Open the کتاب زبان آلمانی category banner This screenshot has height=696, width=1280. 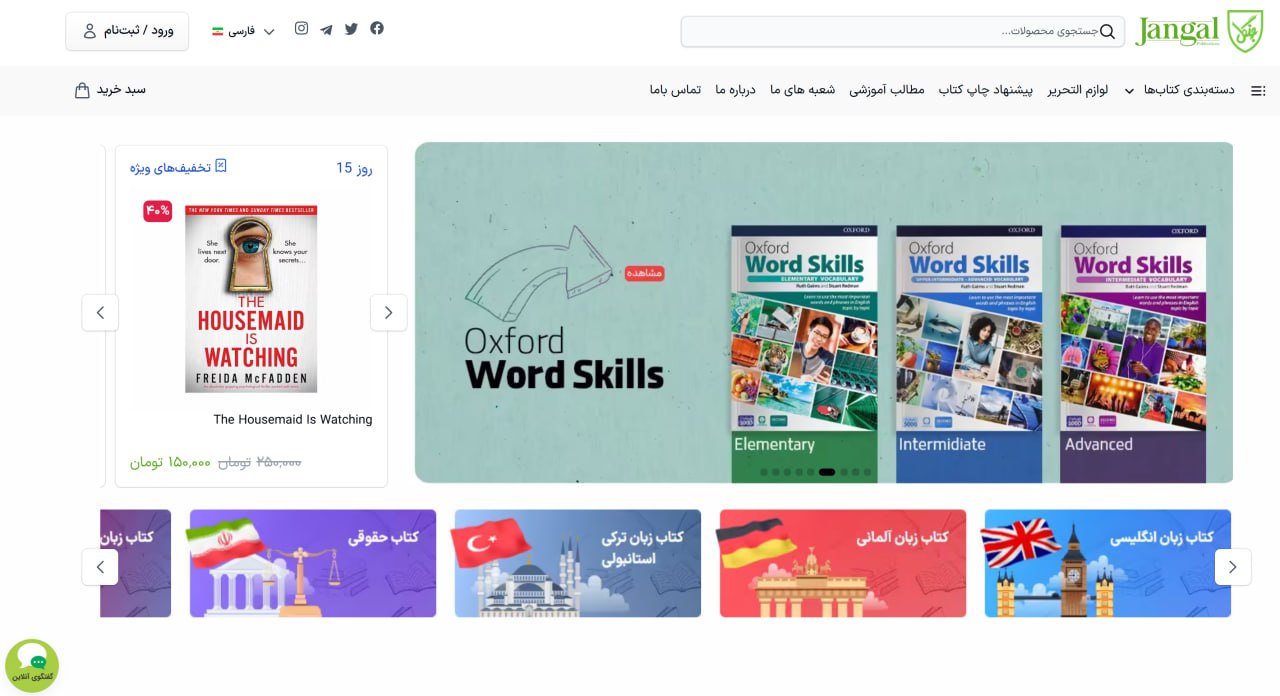click(x=843, y=563)
